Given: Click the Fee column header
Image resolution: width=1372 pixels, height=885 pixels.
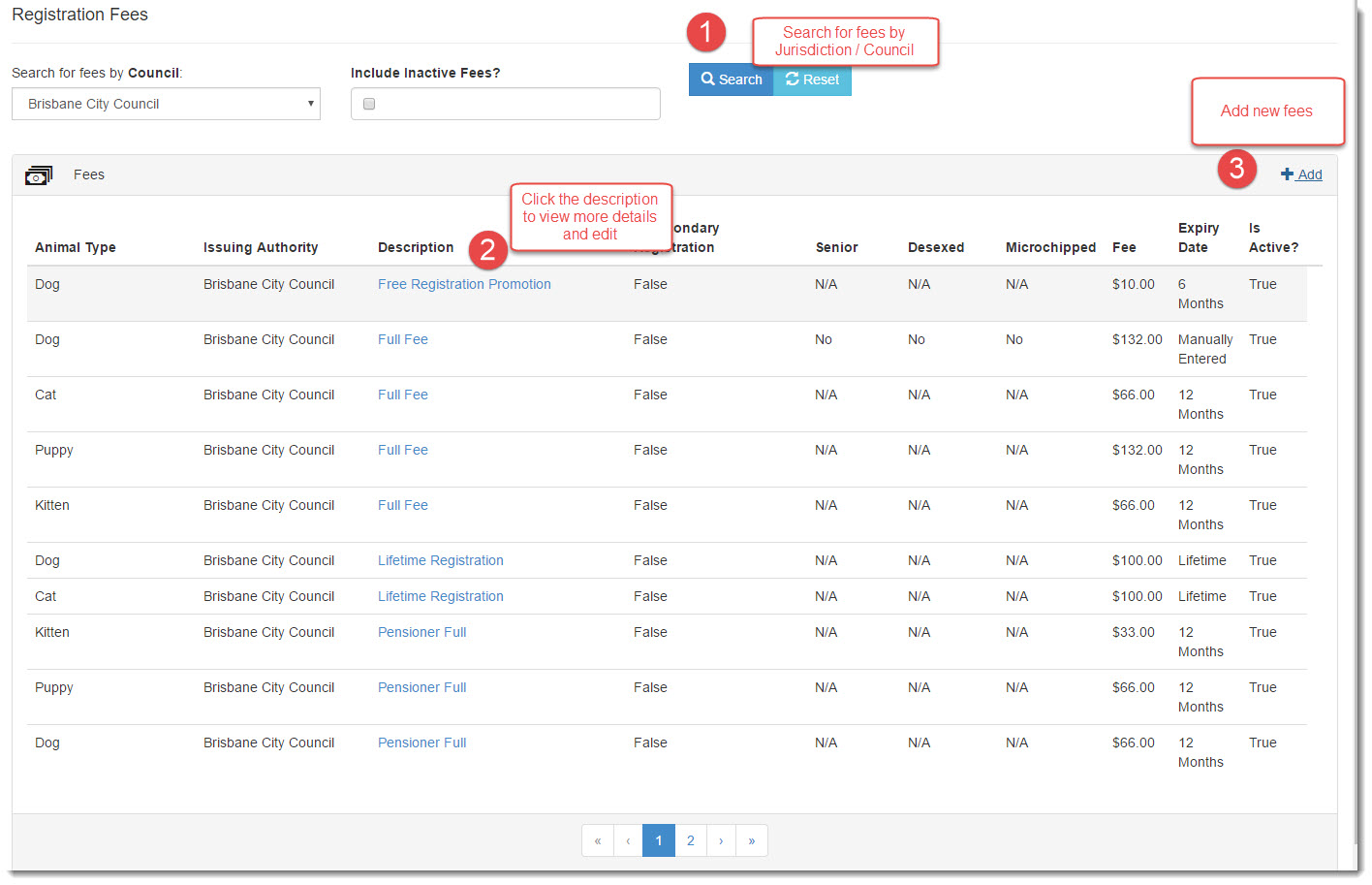Looking at the screenshot, I should tap(1124, 247).
